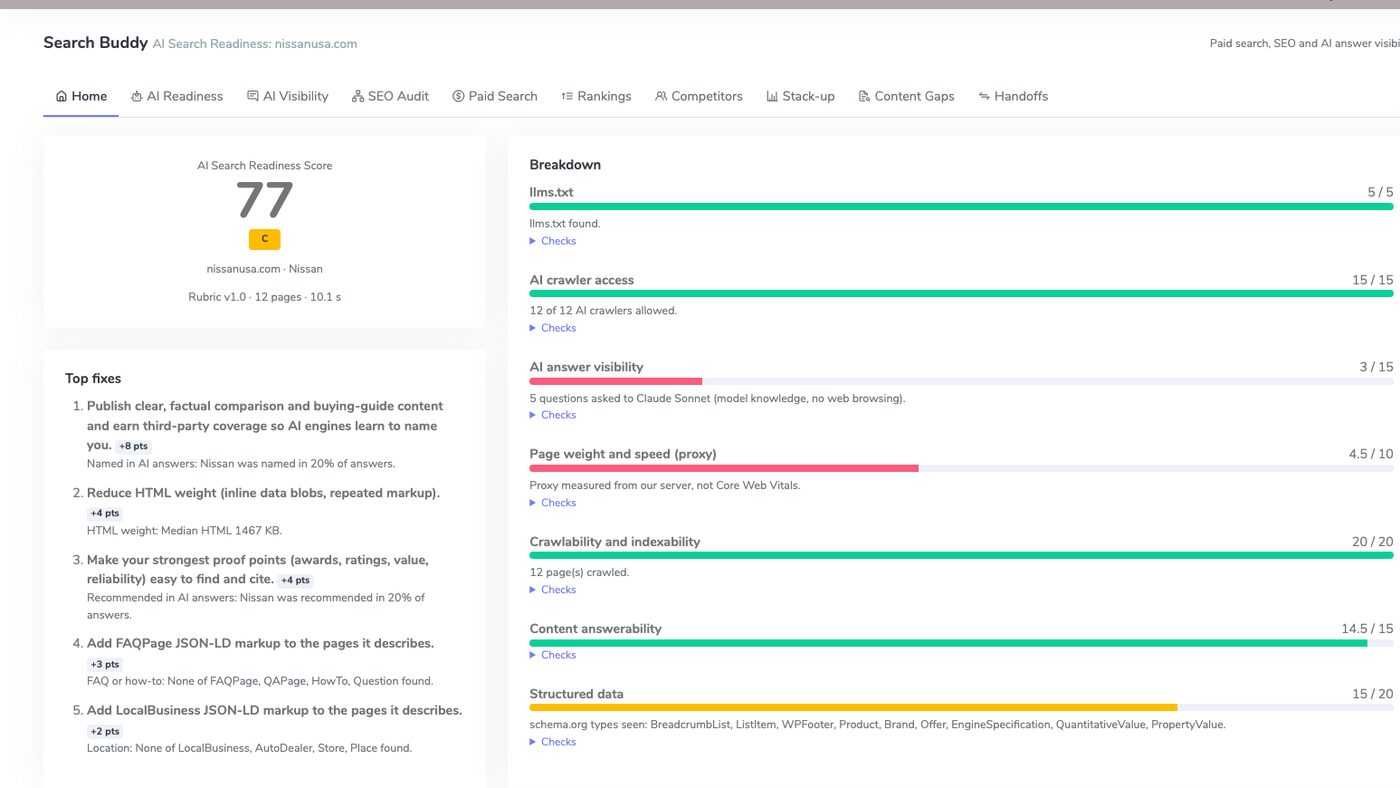Screen dimensions: 1400x788
Task: Click the +3 pts badge under FAQPage fix
Action: (x=104, y=664)
